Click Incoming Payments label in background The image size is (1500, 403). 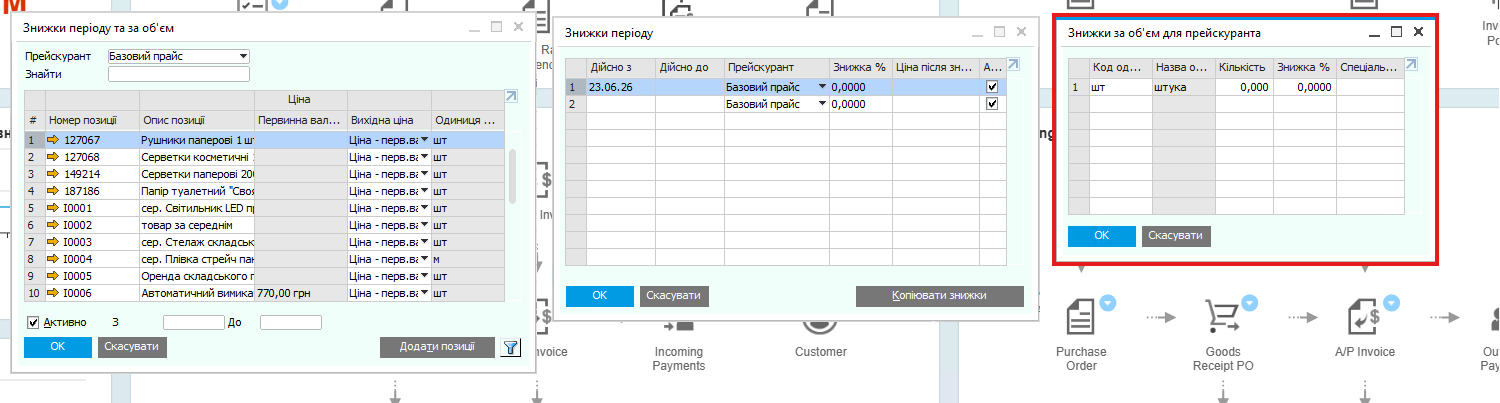coord(678,358)
